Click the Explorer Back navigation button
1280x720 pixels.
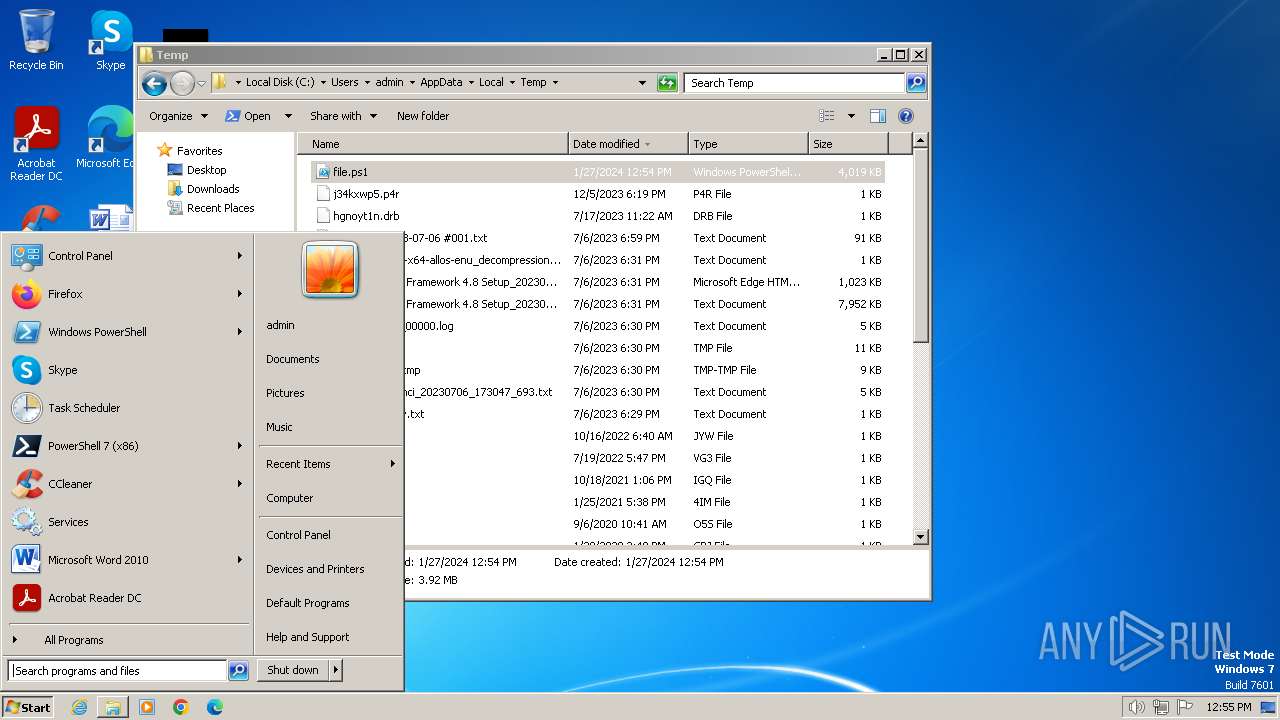[153, 83]
